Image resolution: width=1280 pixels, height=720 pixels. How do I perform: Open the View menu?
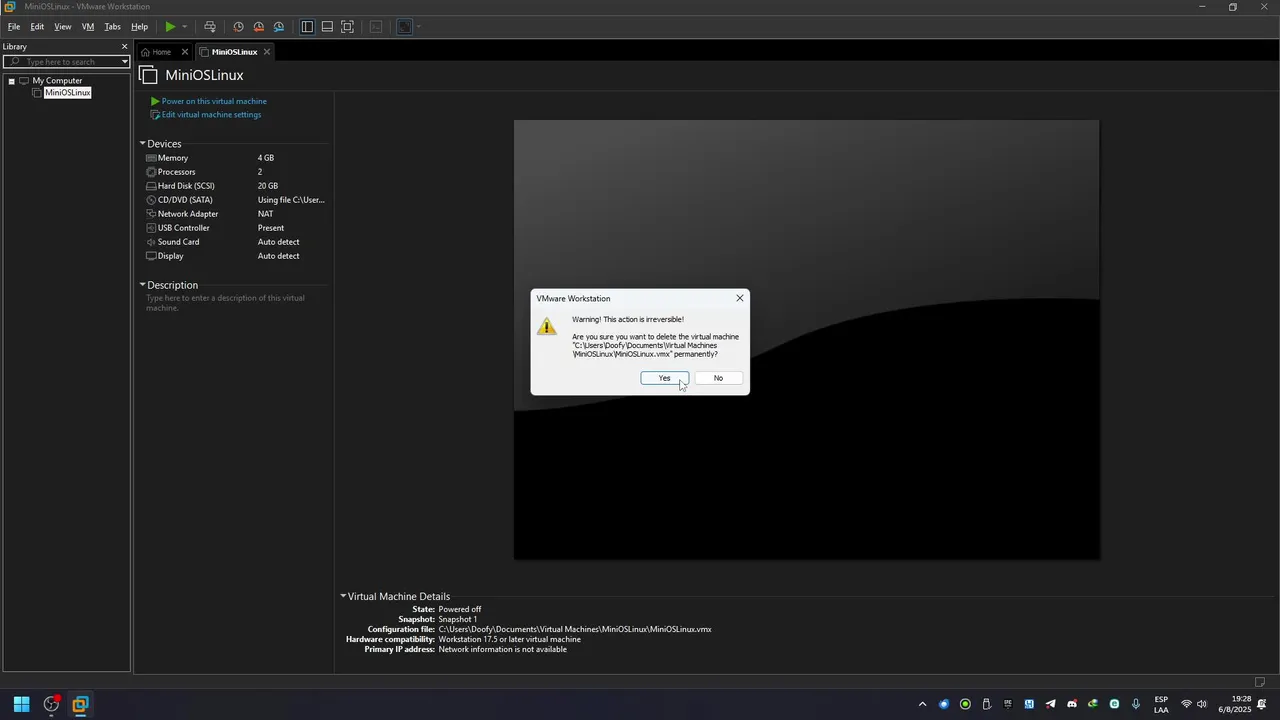(63, 27)
